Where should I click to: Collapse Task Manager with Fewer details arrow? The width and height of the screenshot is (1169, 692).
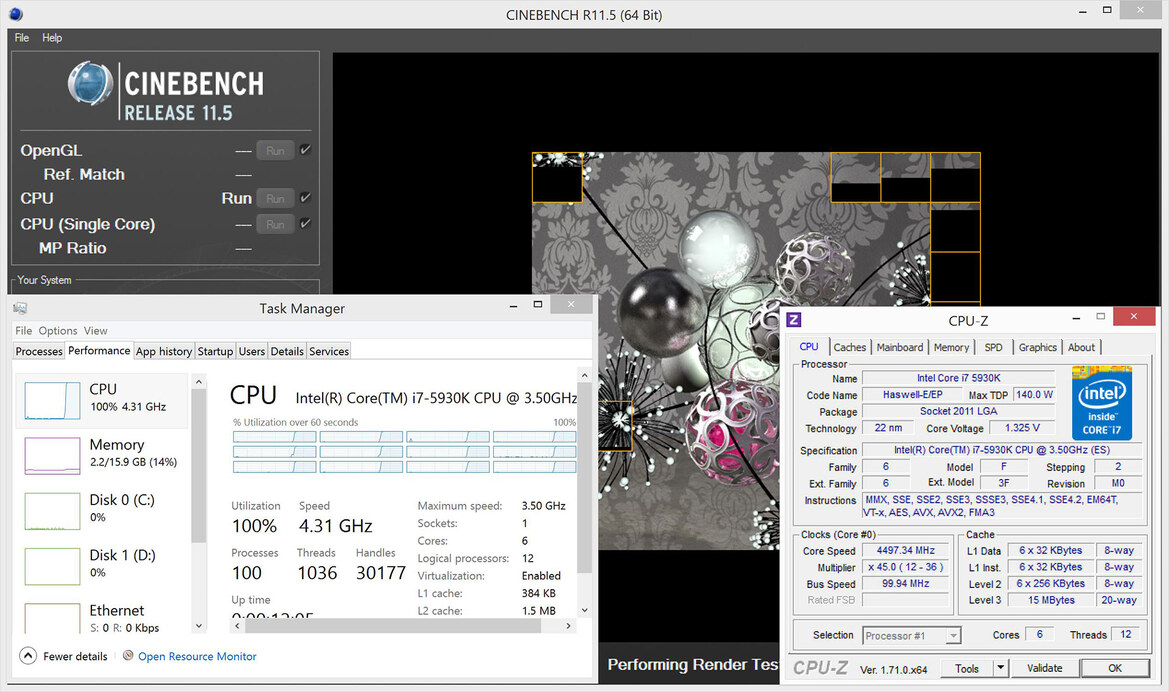[x=28, y=655]
